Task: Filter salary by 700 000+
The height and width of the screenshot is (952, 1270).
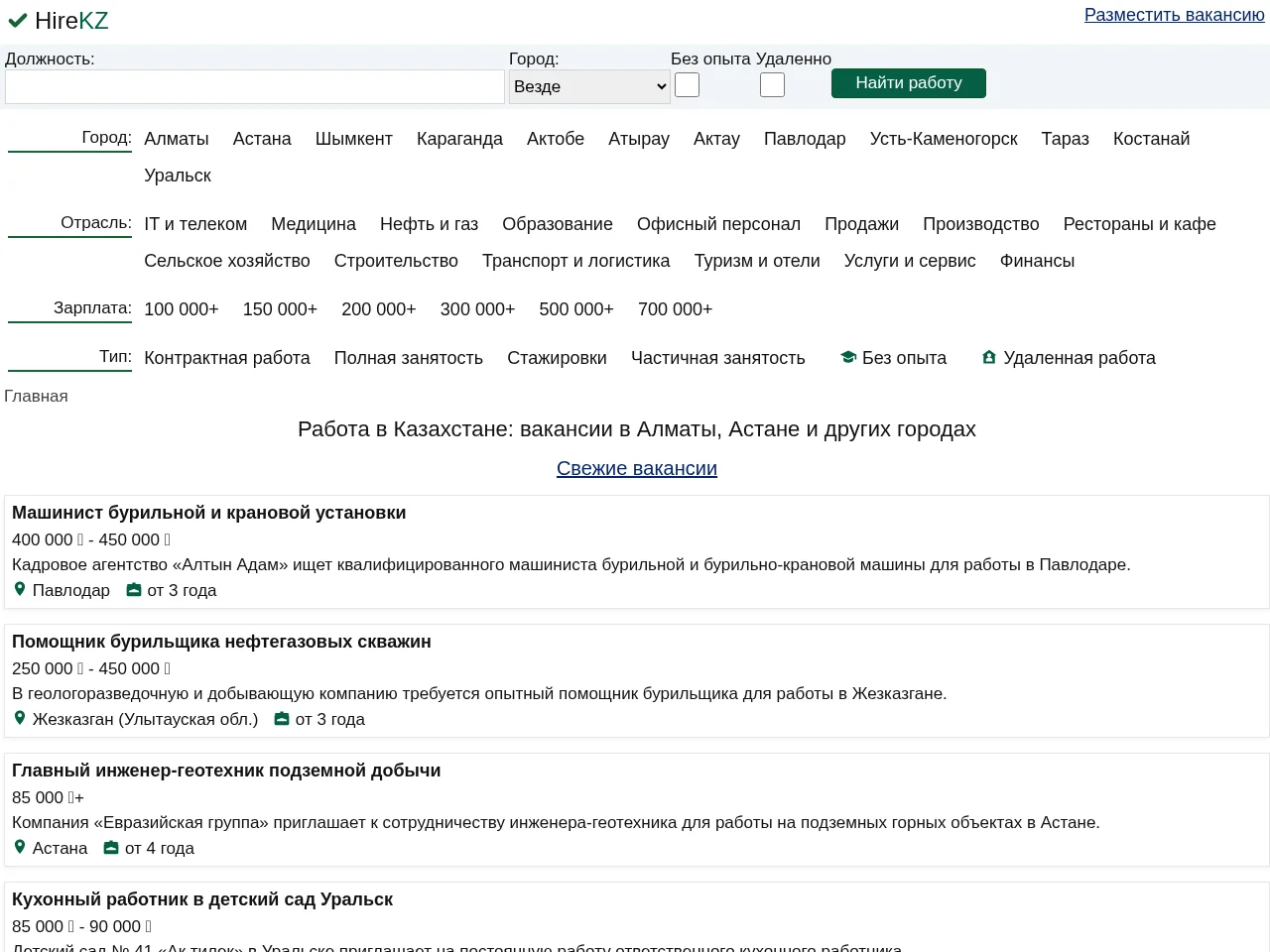Action: 676,309
